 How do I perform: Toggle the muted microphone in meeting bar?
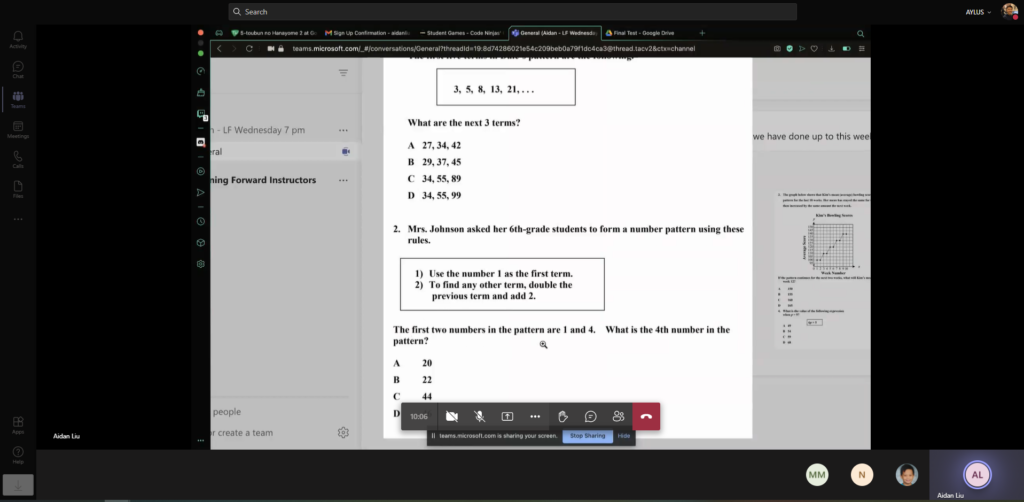tap(479, 416)
